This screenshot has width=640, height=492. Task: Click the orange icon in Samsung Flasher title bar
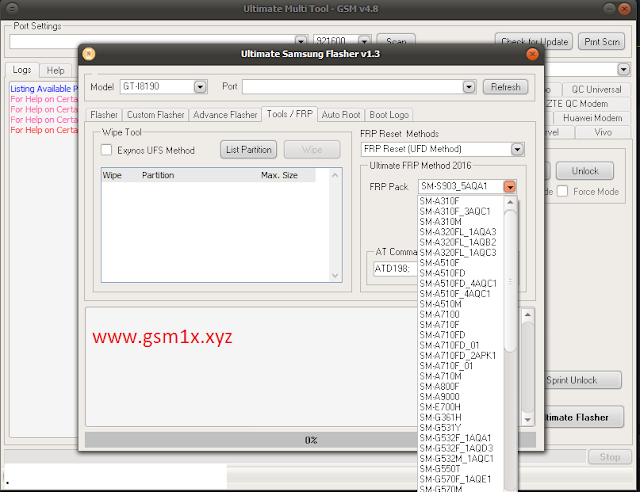point(89,53)
